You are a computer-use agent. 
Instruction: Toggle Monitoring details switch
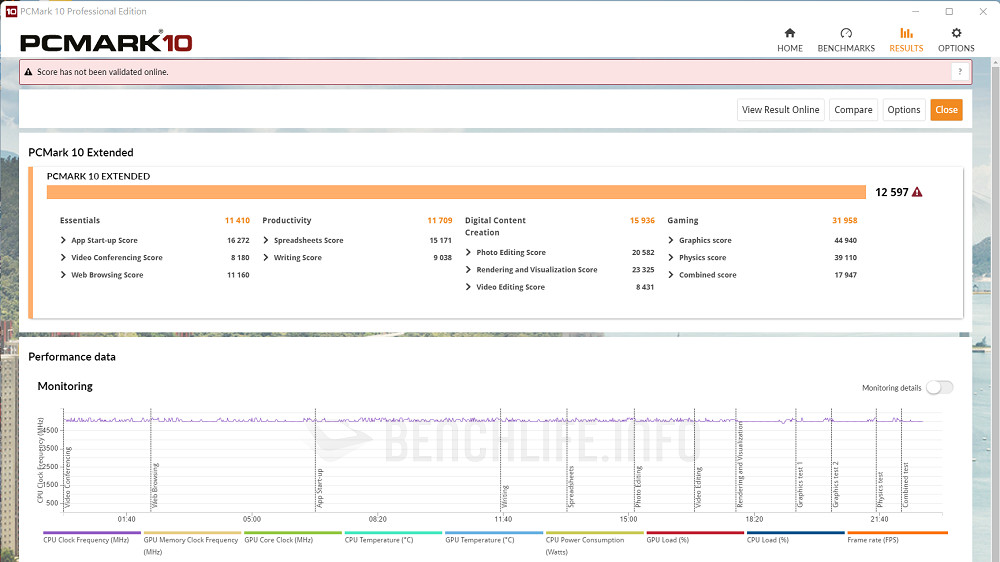(x=939, y=388)
